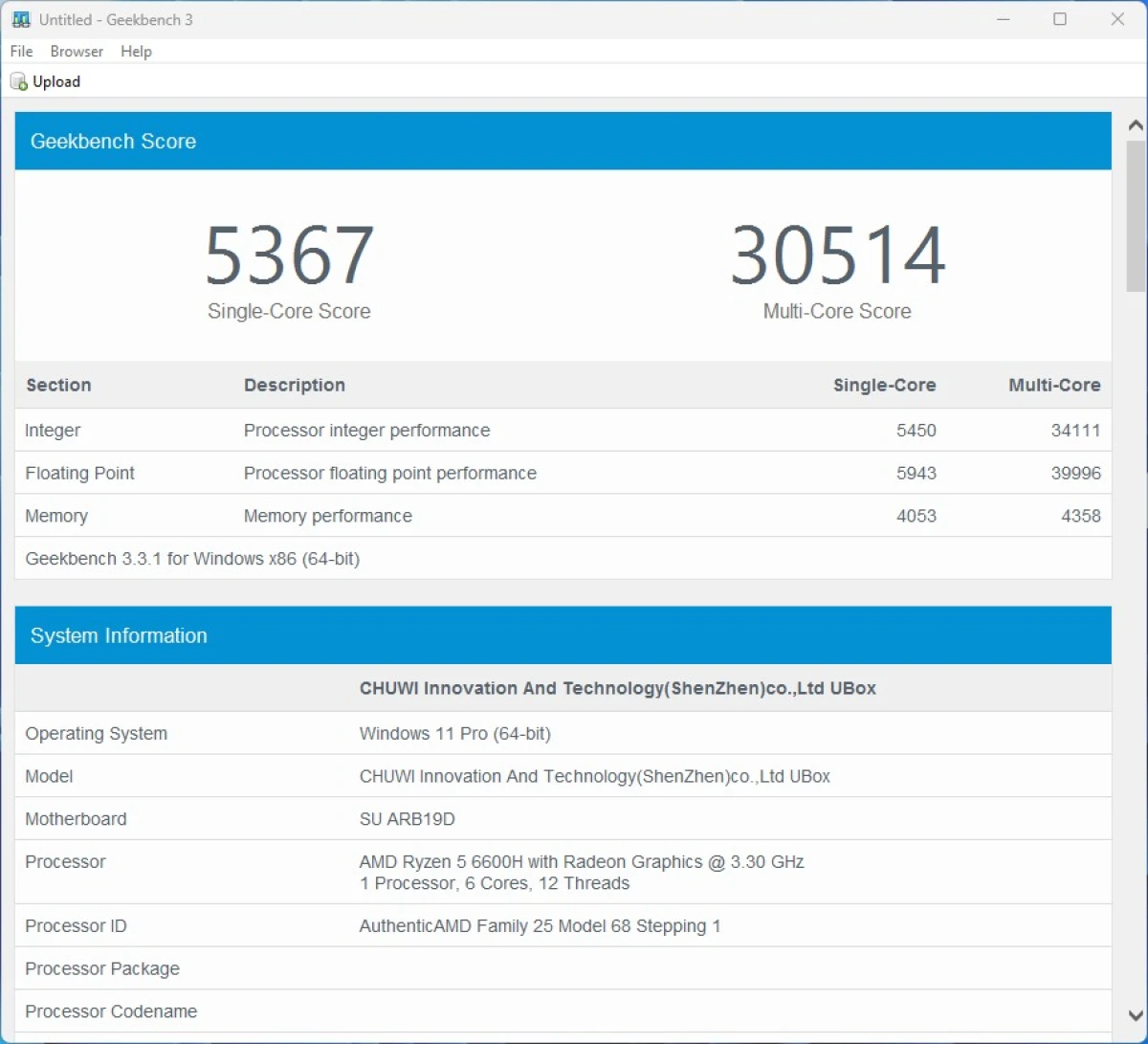The height and width of the screenshot is (1044, 1148).
Task: Select the 30514 multi-core score
Action: point(838,255)
